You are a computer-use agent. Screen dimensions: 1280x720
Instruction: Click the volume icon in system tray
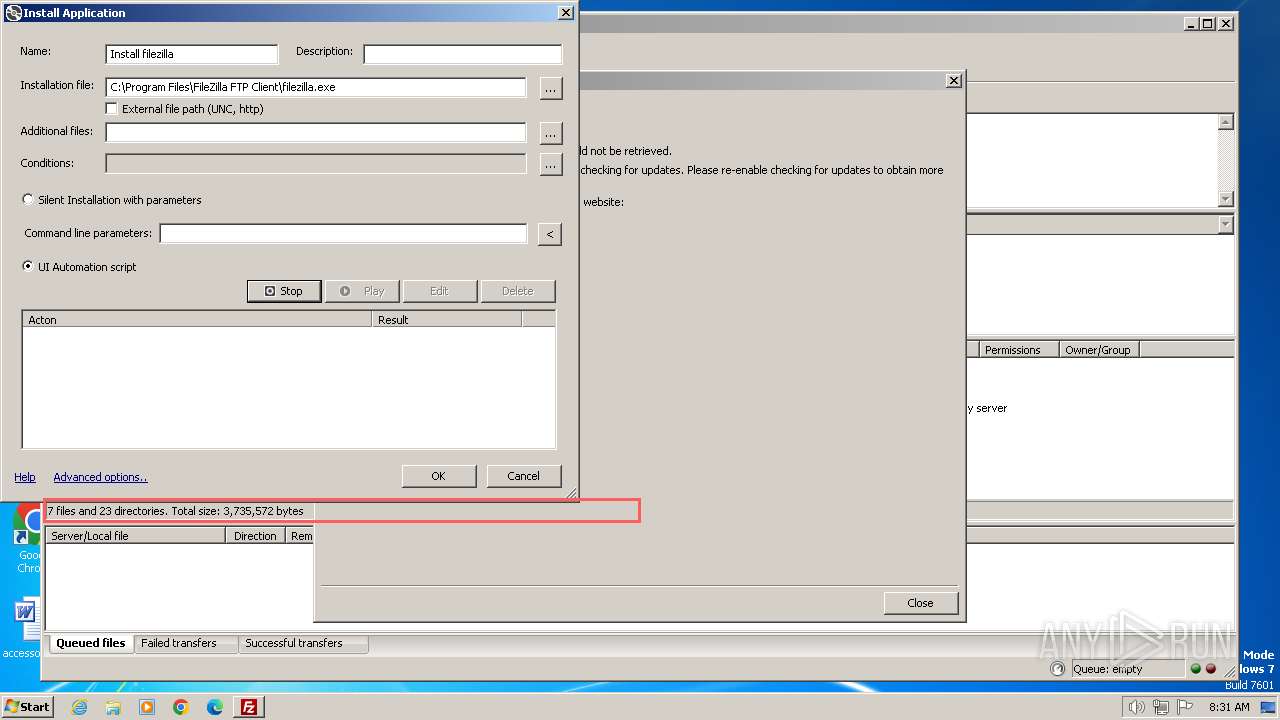coord(1136,707)
